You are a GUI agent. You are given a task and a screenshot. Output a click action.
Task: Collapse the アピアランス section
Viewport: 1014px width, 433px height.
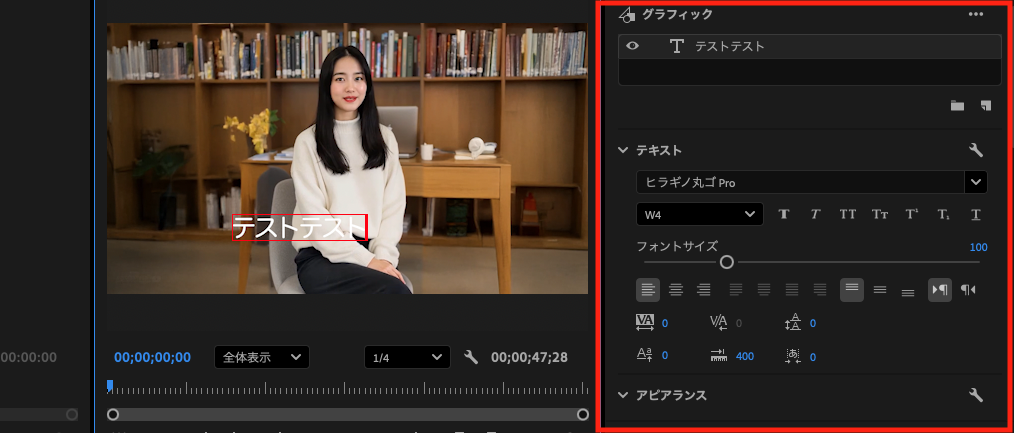624,395
